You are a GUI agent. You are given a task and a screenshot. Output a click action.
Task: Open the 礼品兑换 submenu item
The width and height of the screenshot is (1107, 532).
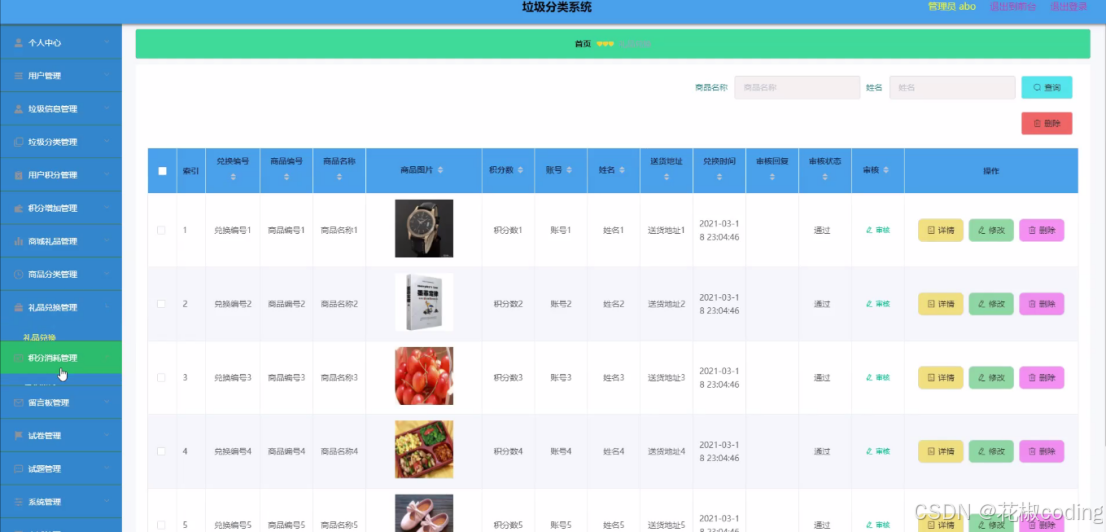click(x=40, y=338)
